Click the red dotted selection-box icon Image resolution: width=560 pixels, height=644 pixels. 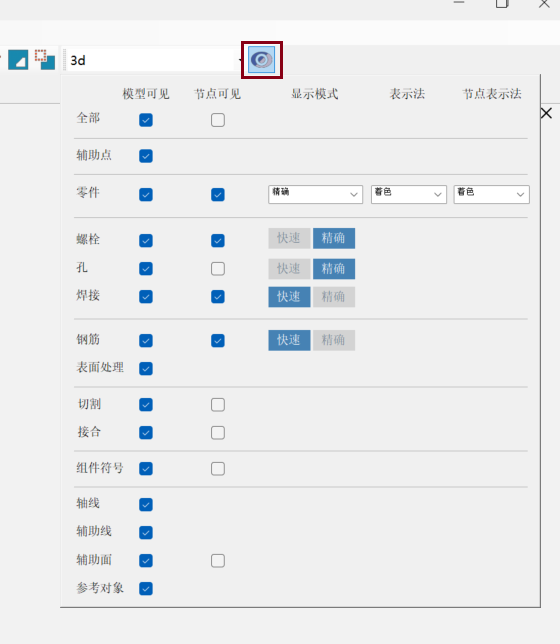coord(44,60)
